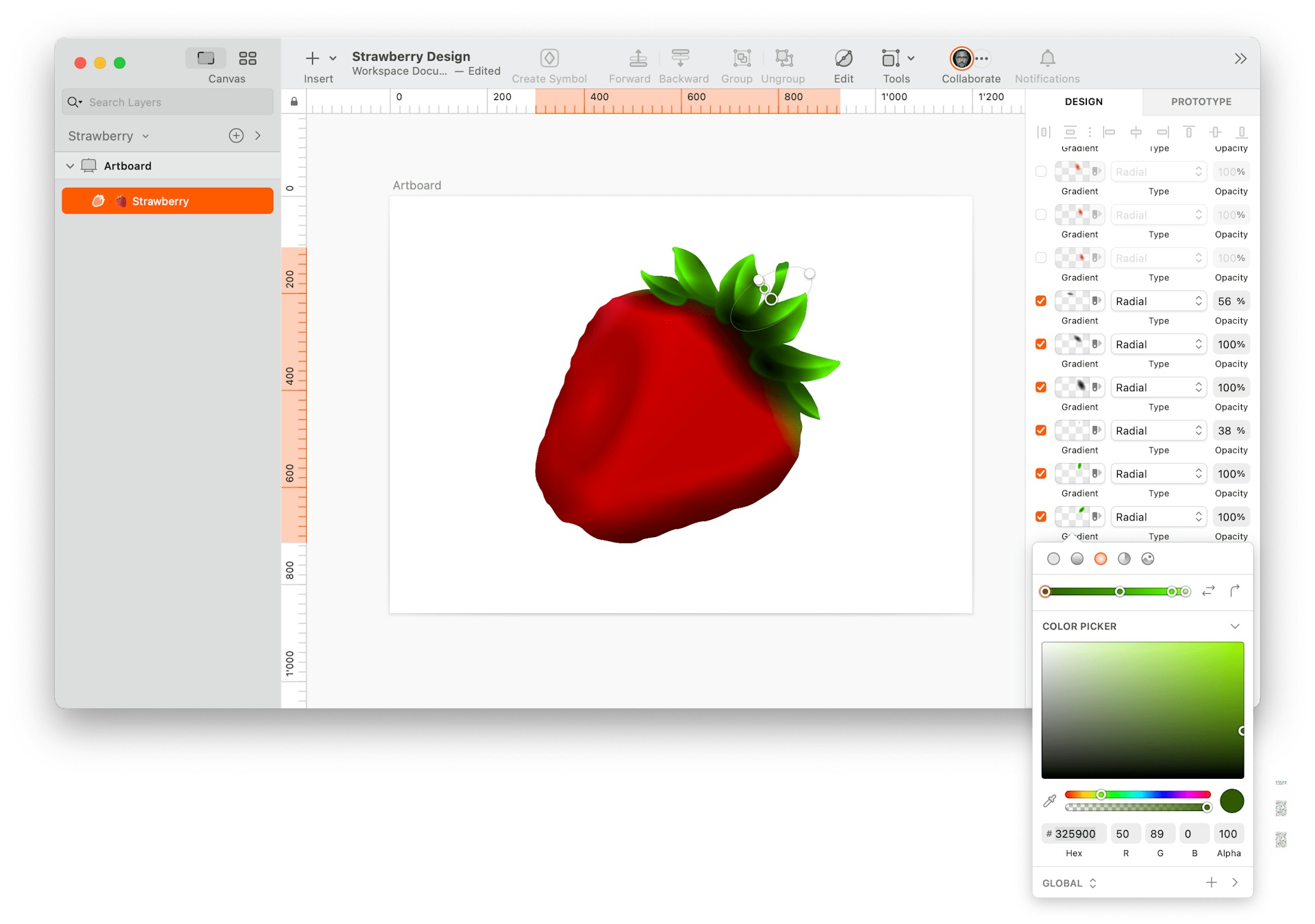The image size is (1315, 924).
Task: Collapse the Artboard layer in the sidebar
Action: click(70, 165)
